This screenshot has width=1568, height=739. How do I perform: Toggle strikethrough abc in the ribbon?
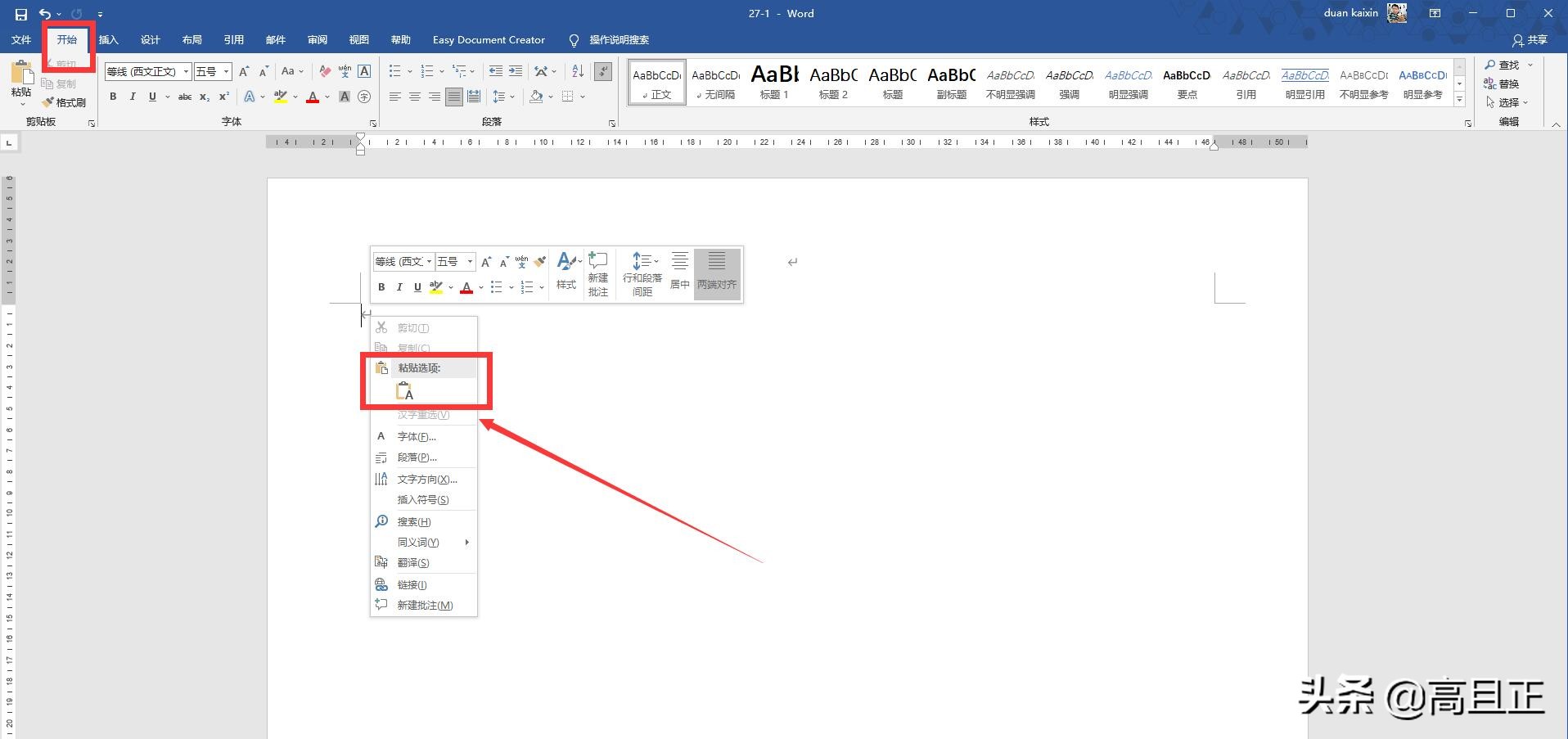click(x=185, y=97)
